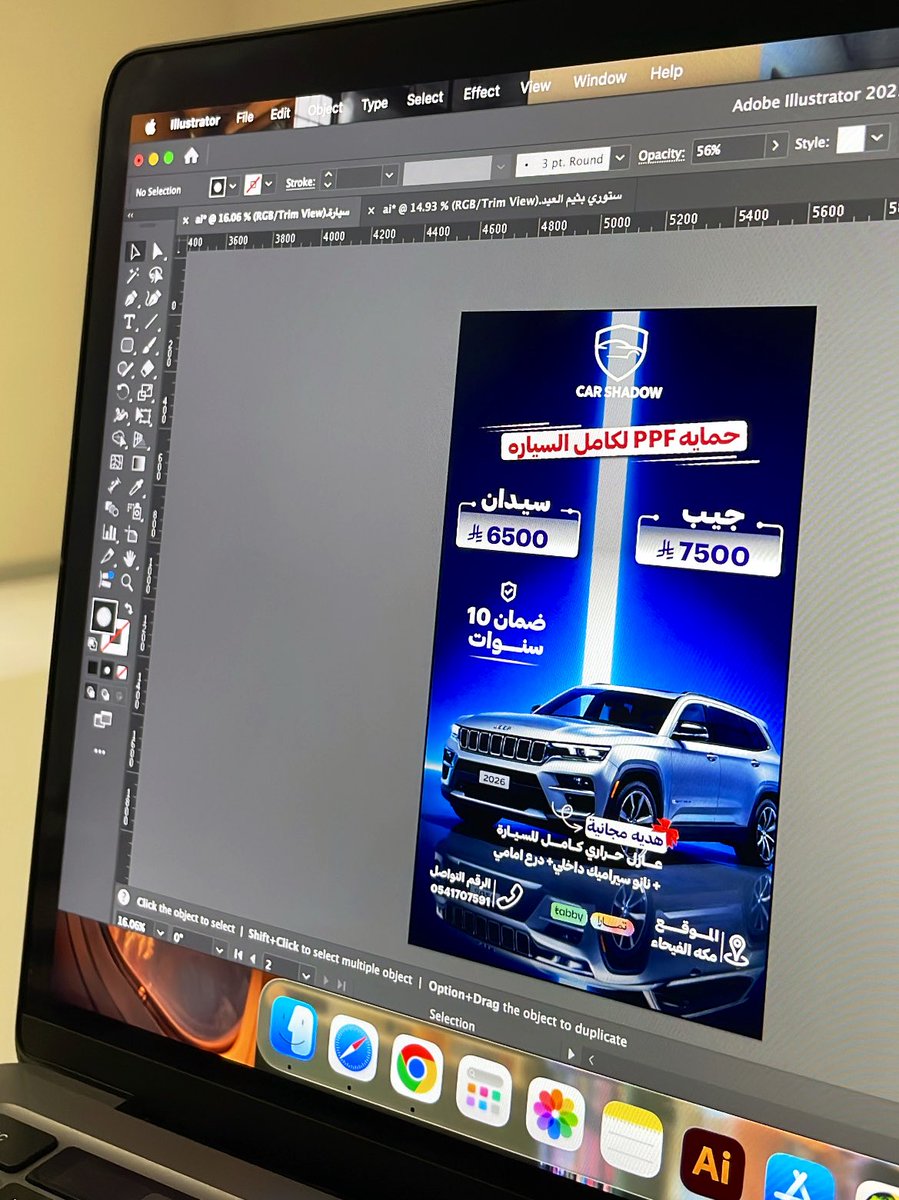Open Edit Toolbar three dots
The height and width of the screenshot is (1200, 899).
pyautogui.click(x=99, y=749)
